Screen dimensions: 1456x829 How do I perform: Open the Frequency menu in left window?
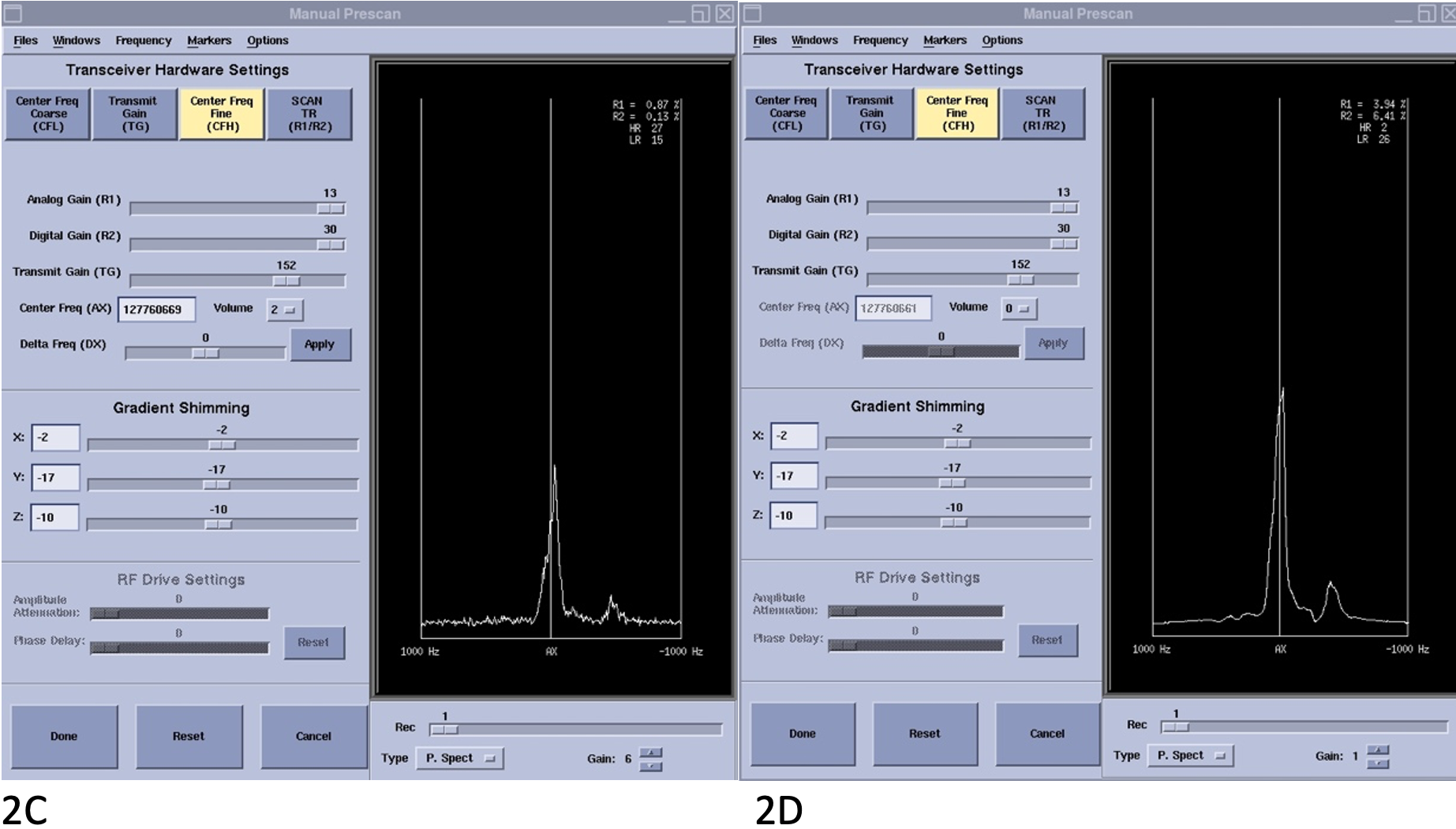click(x=143, y=40)
